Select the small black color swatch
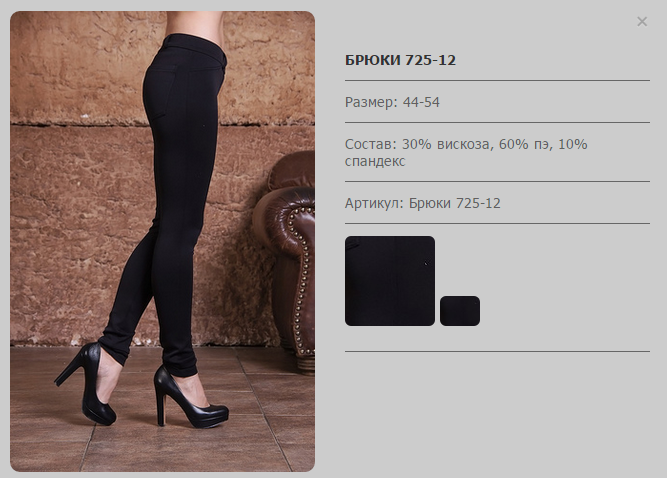667x478 pixels. tap(460, 311)
